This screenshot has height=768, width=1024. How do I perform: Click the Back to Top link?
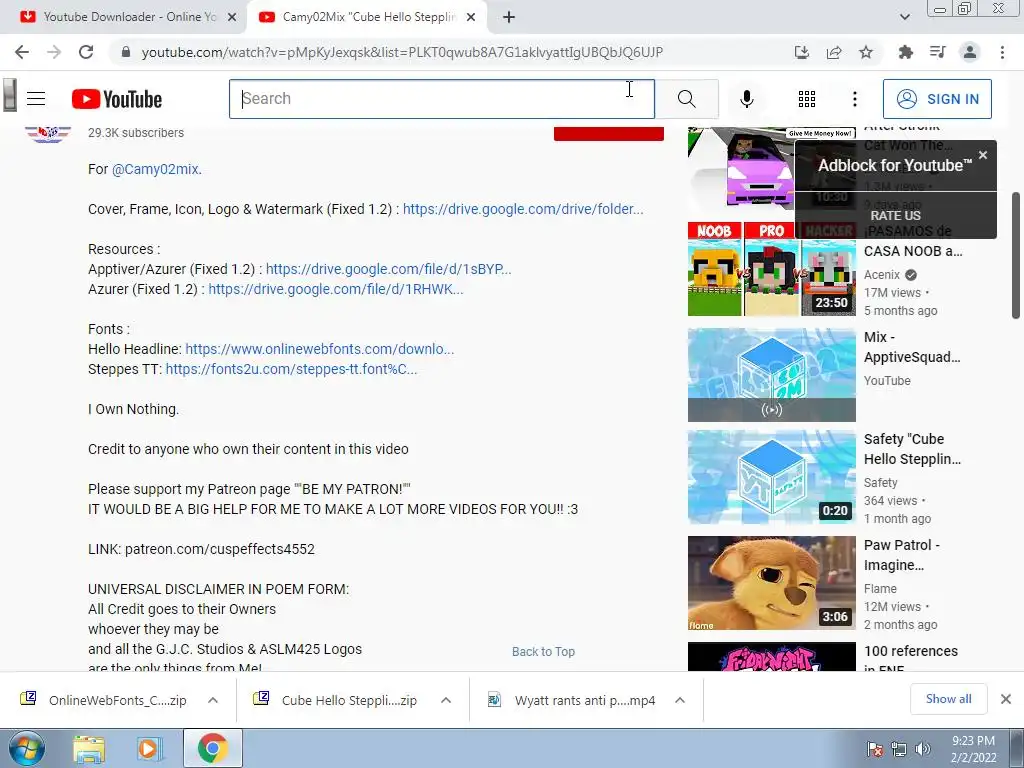[x=543, y=651]
